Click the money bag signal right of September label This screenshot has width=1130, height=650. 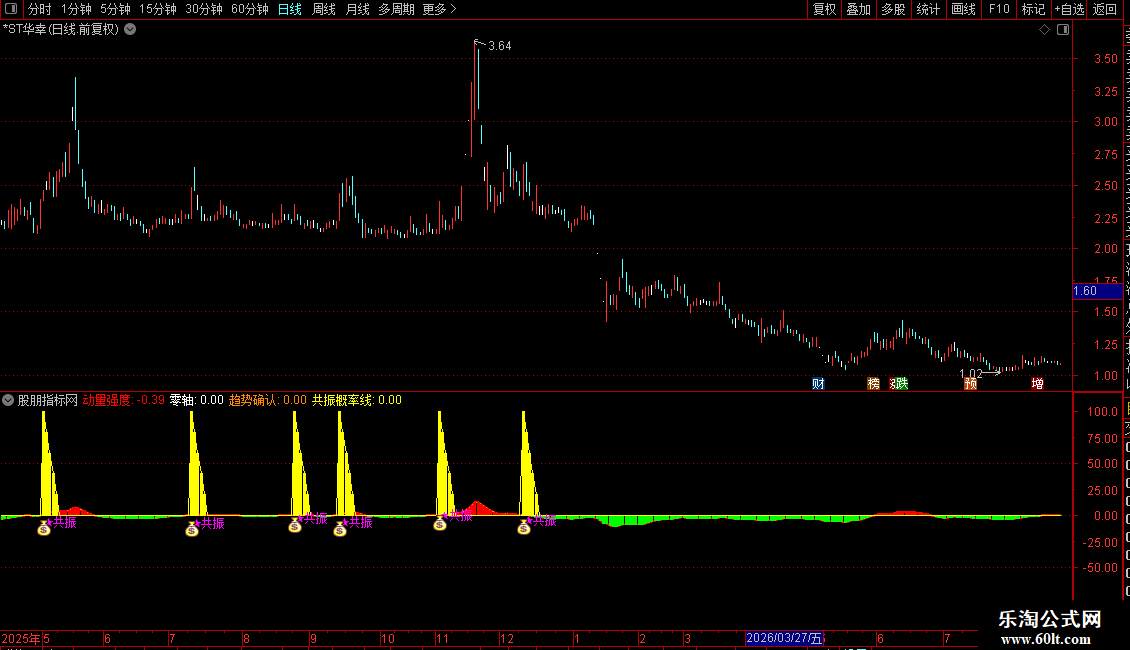(x=340, y=530)
